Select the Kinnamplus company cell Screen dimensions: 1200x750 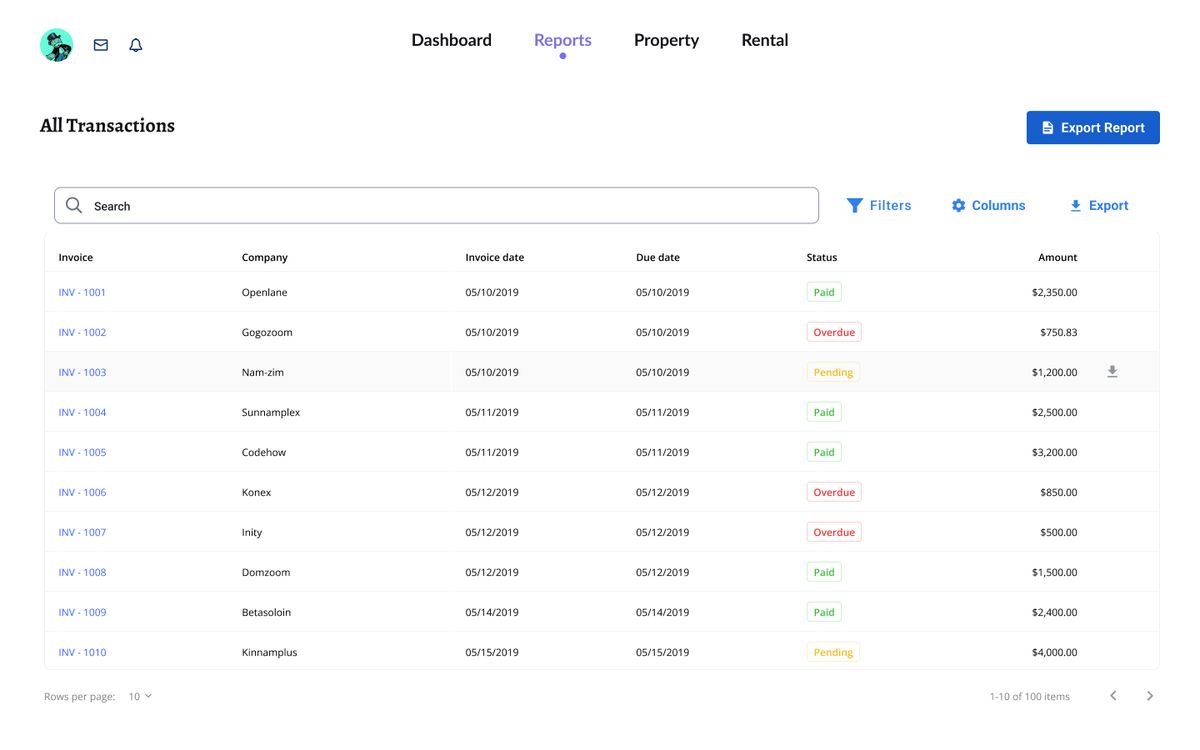point(270,652)
